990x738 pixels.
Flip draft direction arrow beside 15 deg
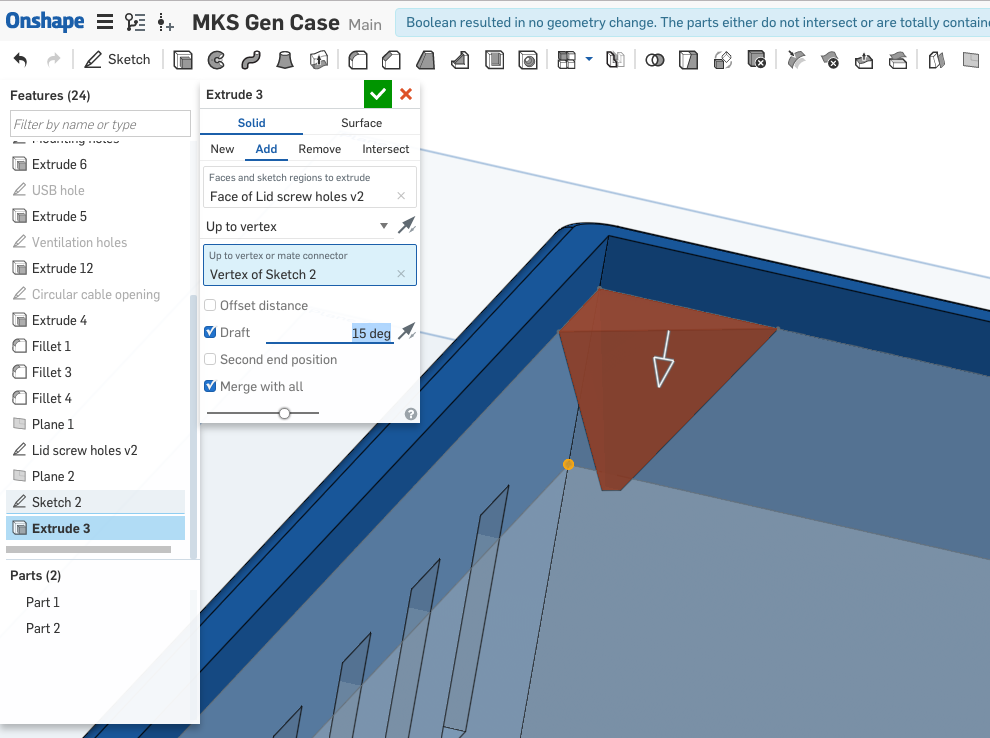click(407, 331)
